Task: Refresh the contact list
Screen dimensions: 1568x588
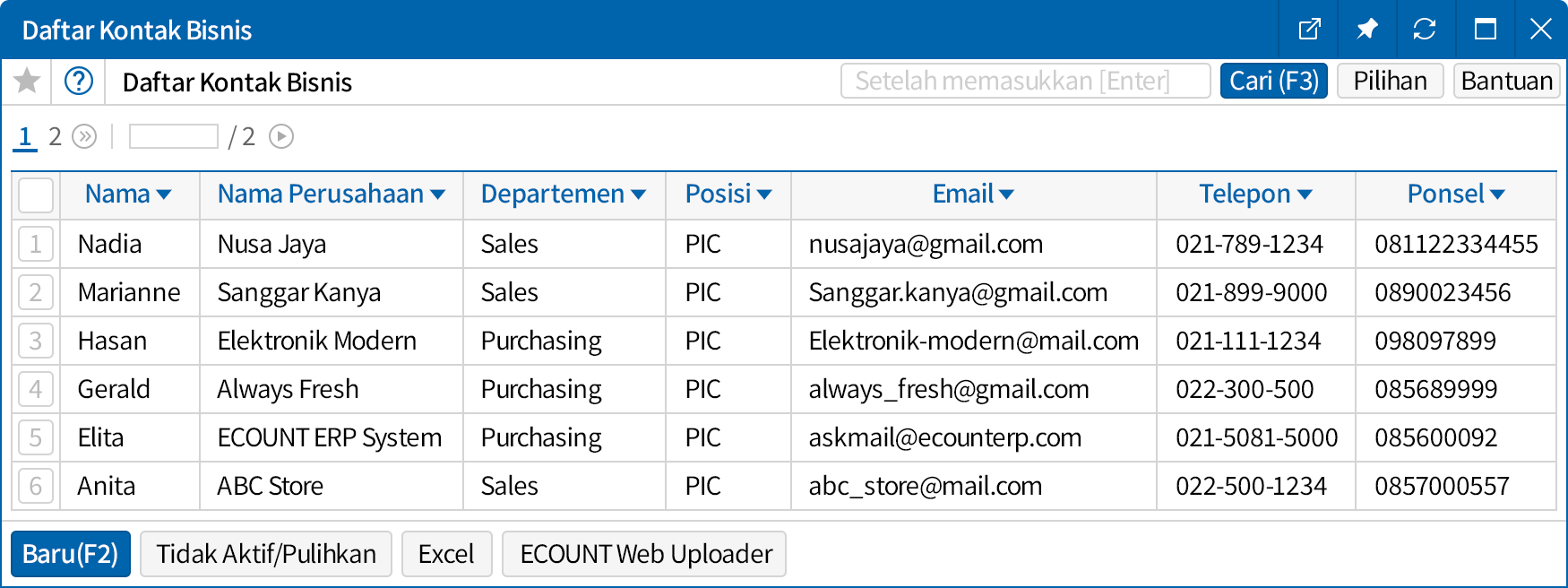Action: coord(1424,30)
